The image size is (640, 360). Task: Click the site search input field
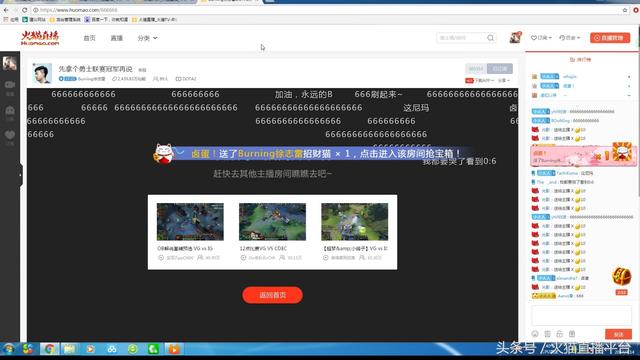(461, 38)
